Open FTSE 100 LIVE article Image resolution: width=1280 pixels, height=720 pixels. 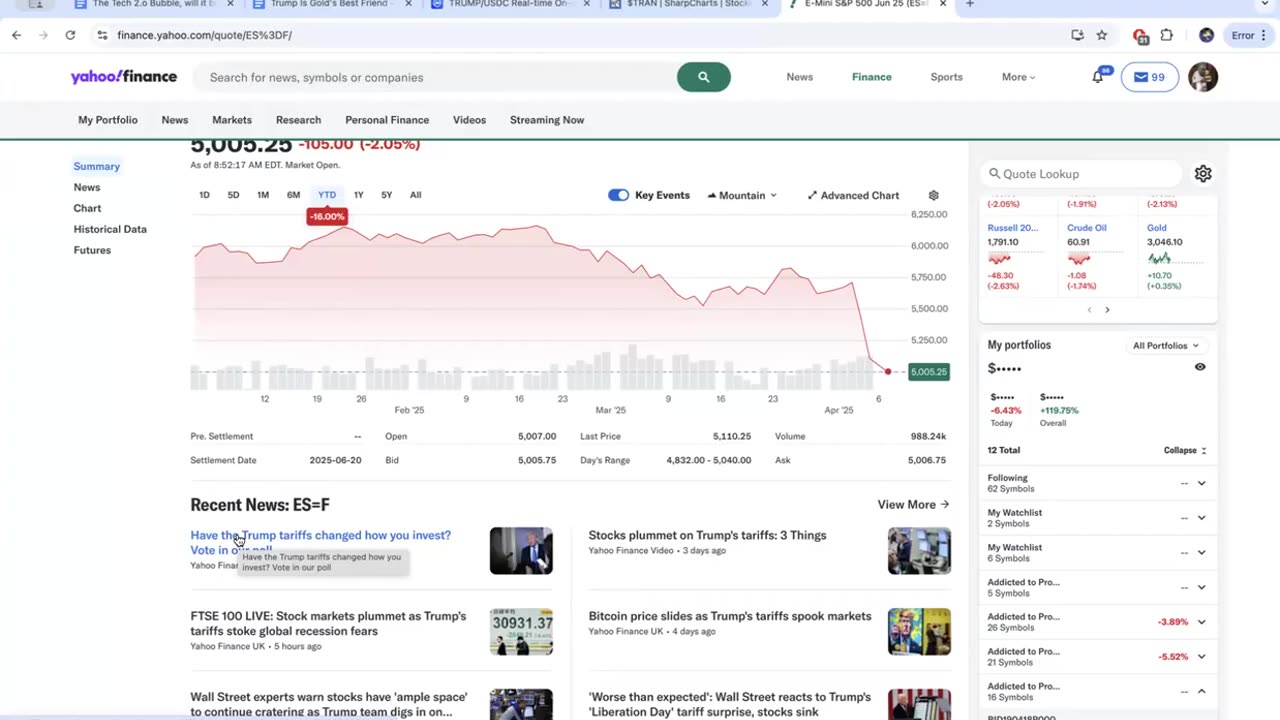point(328,624)
